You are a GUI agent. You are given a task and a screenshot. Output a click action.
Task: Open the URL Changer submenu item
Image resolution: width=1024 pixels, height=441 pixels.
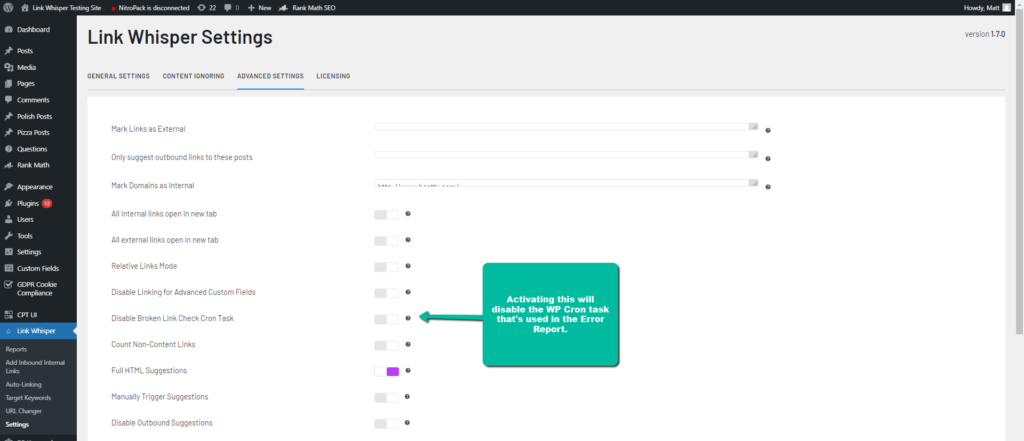click(24, 411)
